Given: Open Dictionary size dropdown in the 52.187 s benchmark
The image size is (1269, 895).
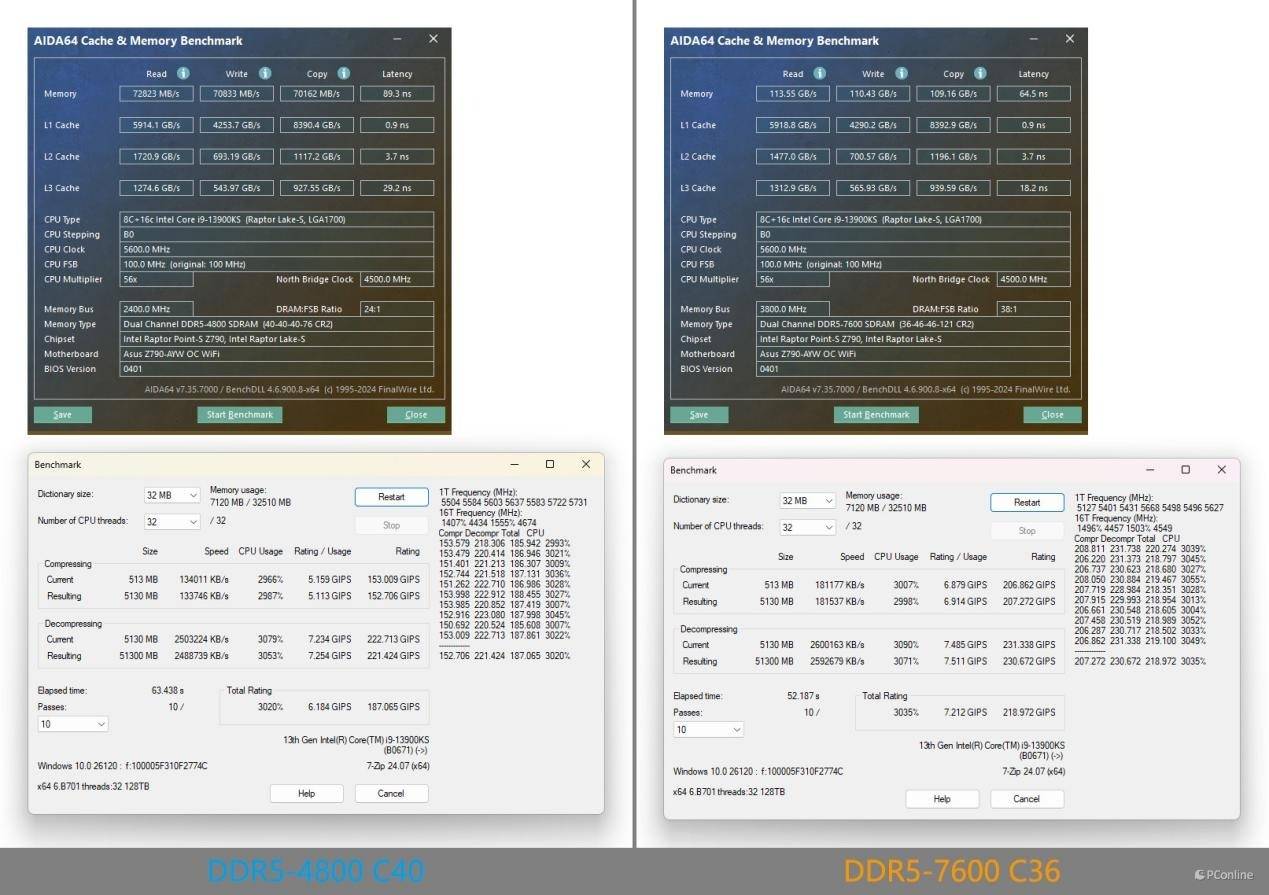Looking at the screenshot, I should pyautogui.click(x=808, y=501).
